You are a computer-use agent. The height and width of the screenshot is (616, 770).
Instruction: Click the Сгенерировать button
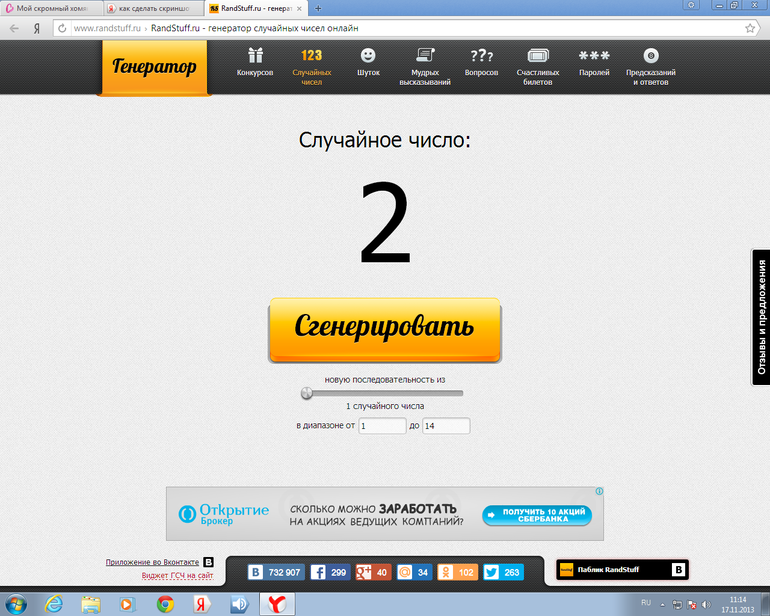coord(385,330)
